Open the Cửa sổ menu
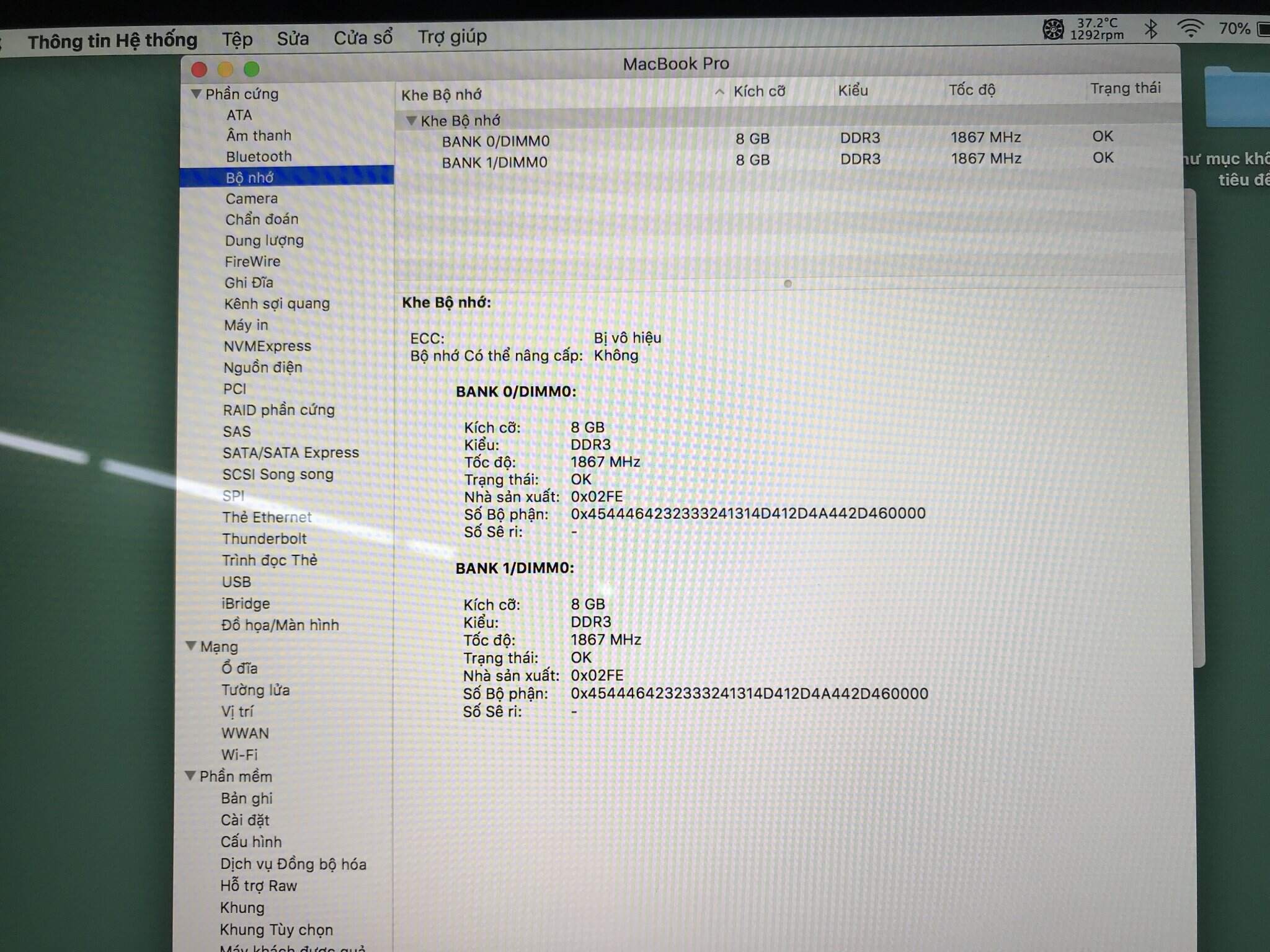1270x952 pixels. tap(363, 38)
